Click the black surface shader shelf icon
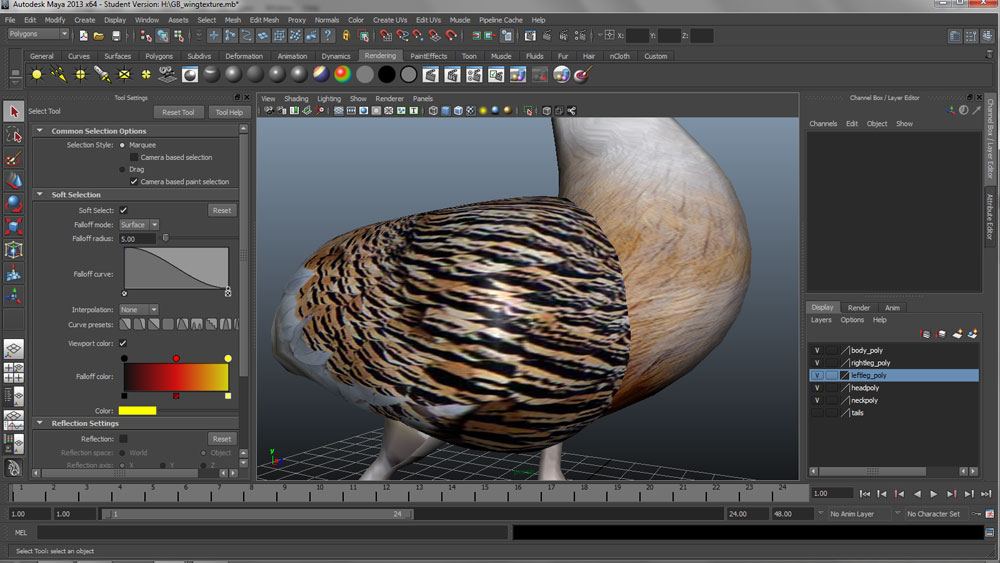 point(386,75)
